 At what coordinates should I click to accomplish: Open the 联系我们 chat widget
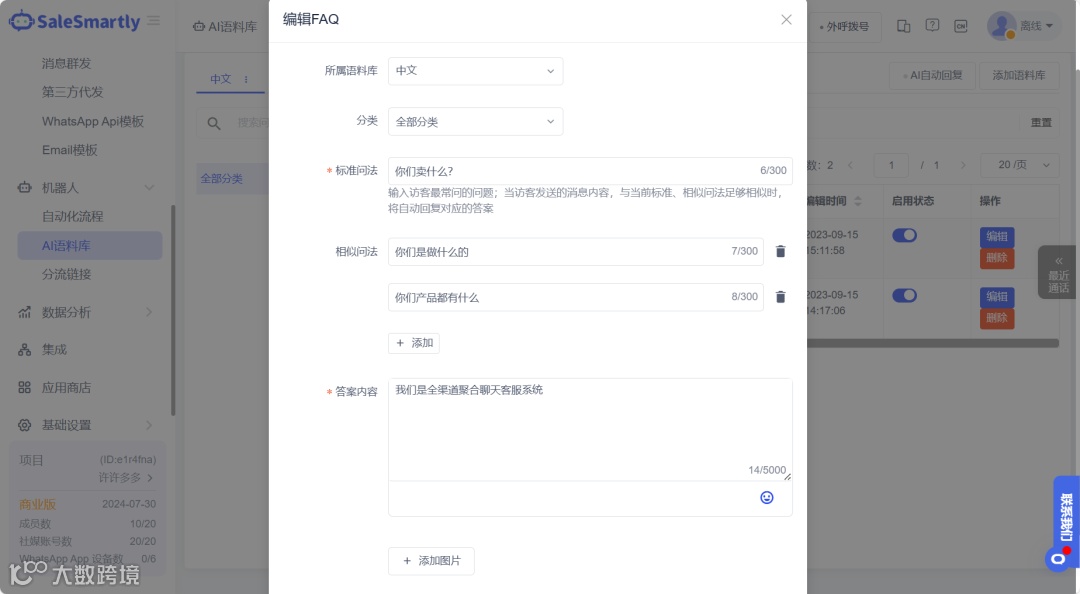[1066, 524]
